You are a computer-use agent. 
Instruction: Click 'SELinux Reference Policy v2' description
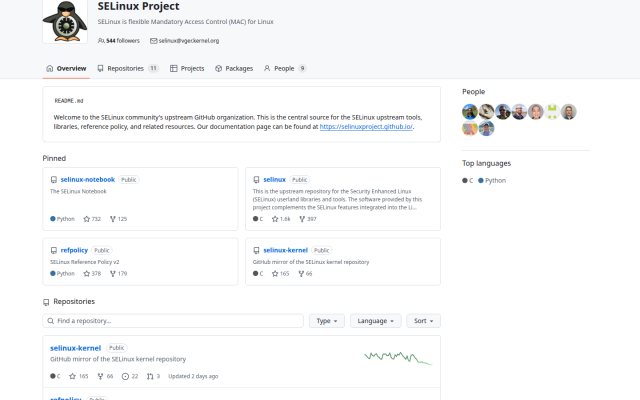point(84,262)
